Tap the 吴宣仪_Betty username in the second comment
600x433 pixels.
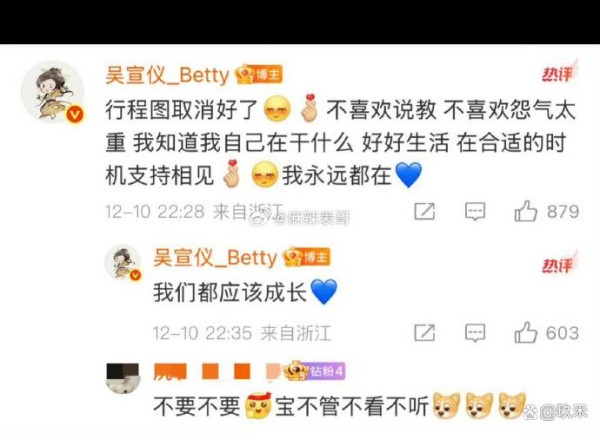tap(215, 257)
